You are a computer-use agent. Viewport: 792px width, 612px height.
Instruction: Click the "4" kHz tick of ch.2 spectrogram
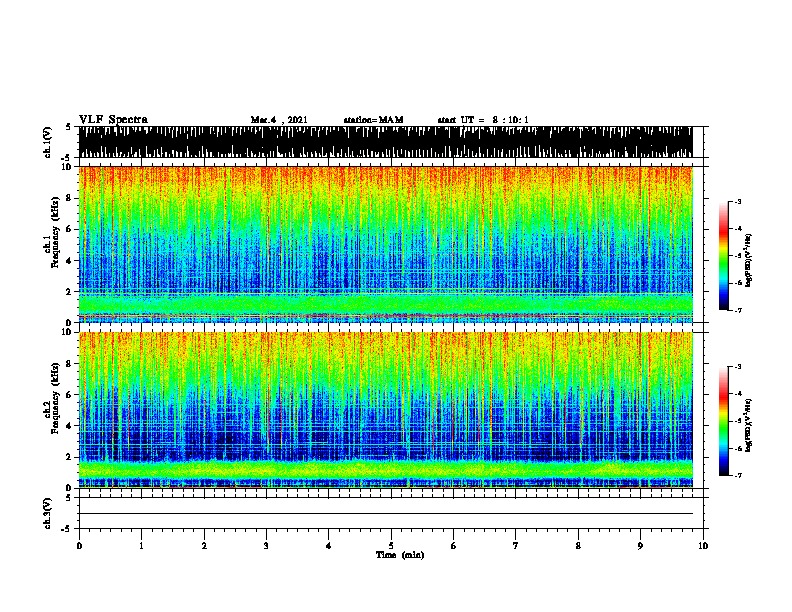[x=70, y=426]
